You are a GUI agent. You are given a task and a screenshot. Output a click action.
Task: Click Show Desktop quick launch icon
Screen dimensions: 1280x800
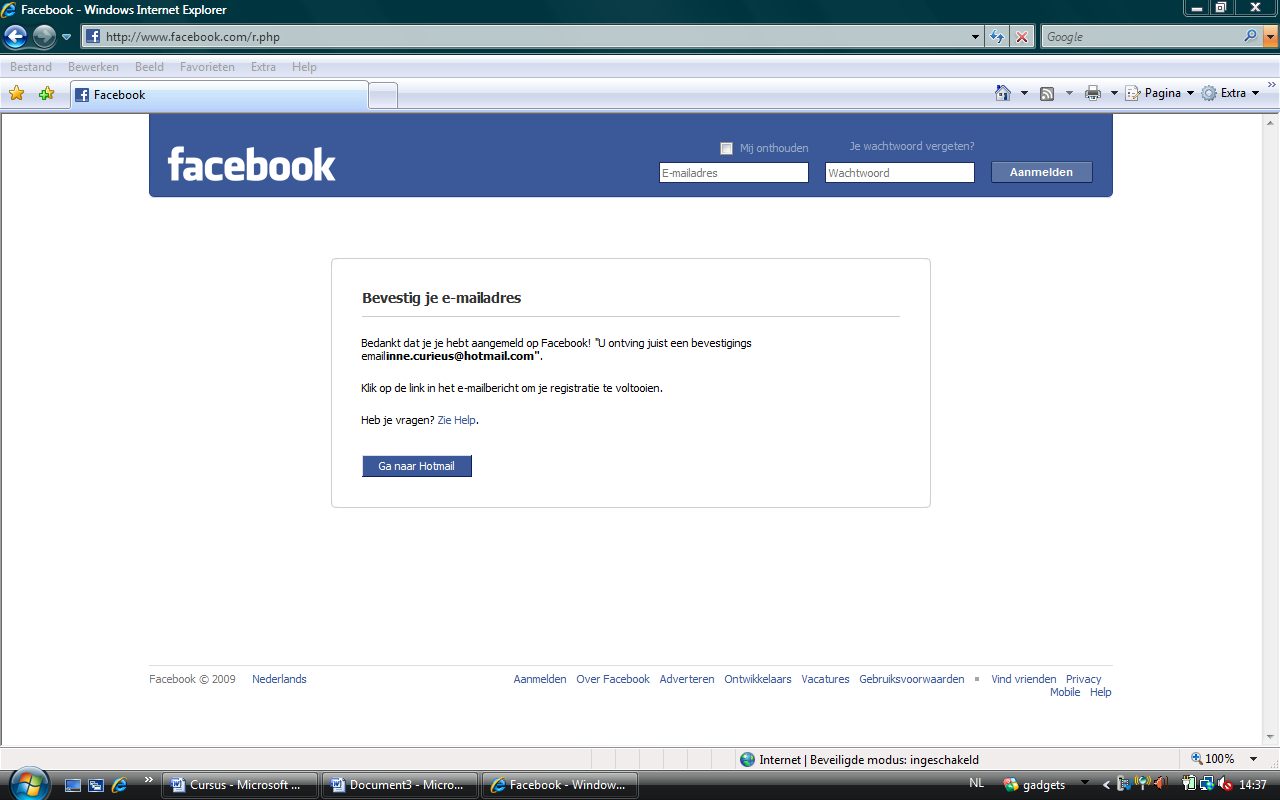pyautogui.click(x=73, y=785)
